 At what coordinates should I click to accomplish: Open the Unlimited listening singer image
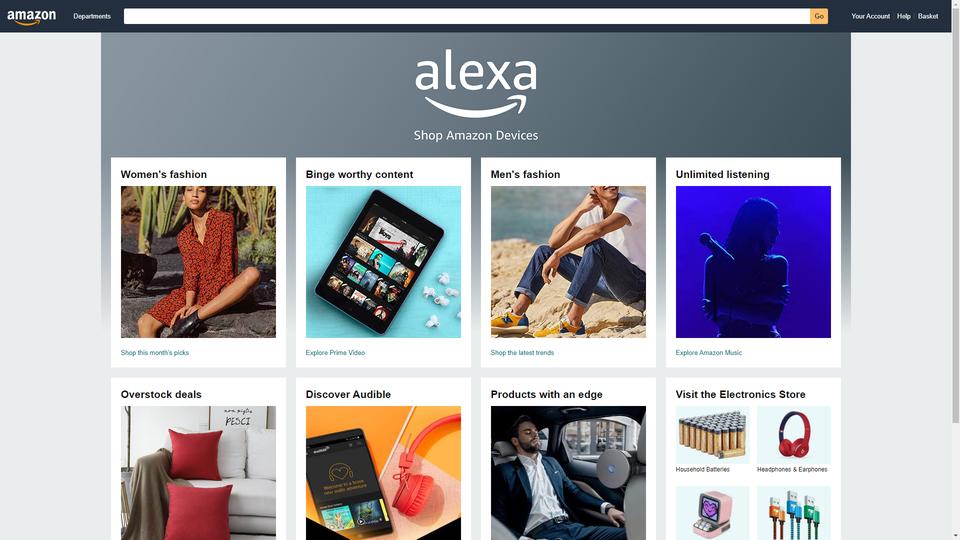tap(753, 262)
